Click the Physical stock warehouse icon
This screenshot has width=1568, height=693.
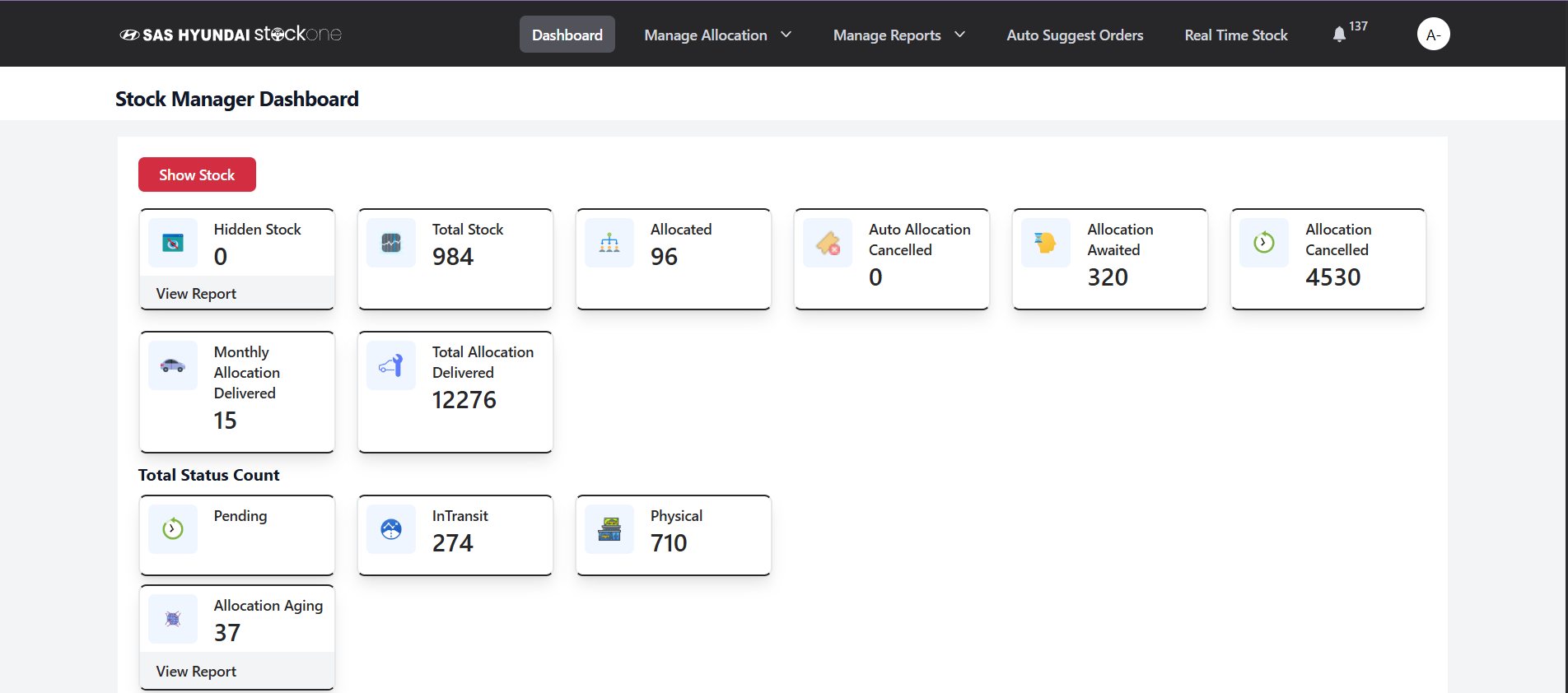click(609, 529)
